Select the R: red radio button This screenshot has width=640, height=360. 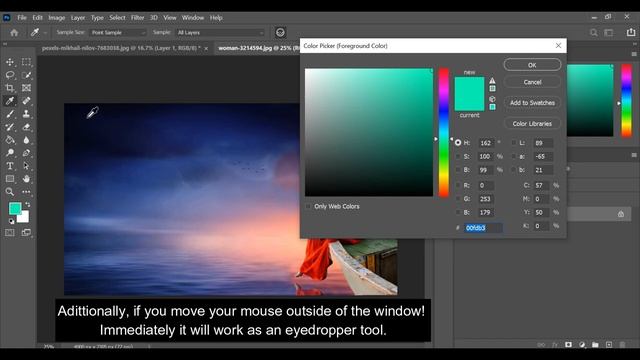(458, 185)
